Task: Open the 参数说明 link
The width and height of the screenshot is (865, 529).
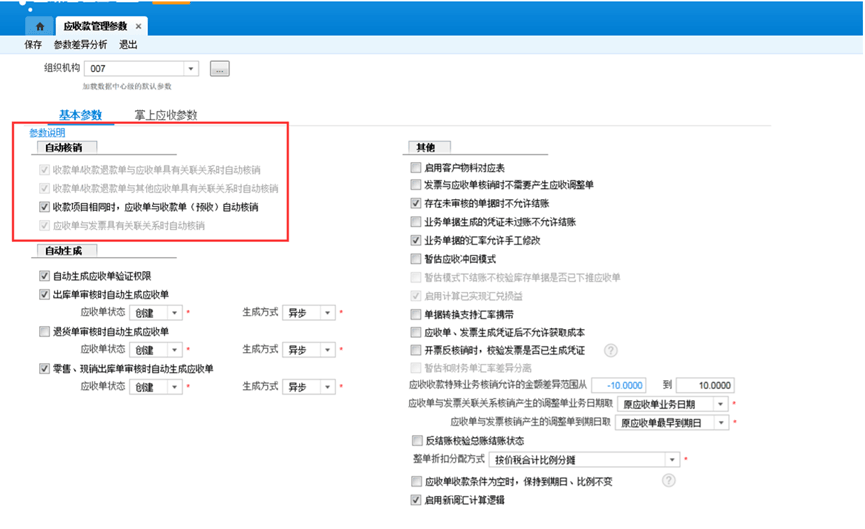Action: coord(47,132)
